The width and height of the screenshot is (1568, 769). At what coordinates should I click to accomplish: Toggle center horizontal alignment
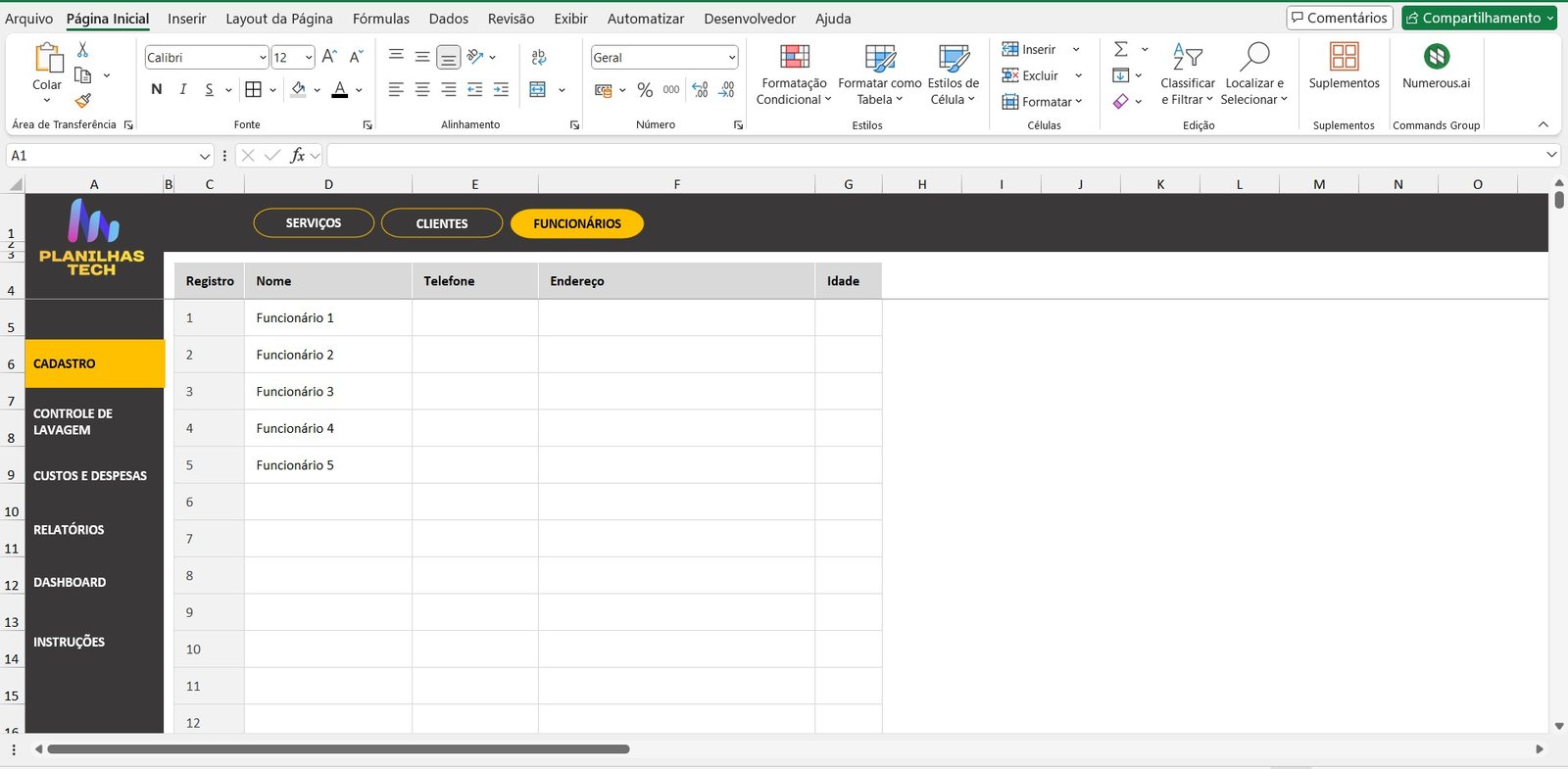point(422,89)
